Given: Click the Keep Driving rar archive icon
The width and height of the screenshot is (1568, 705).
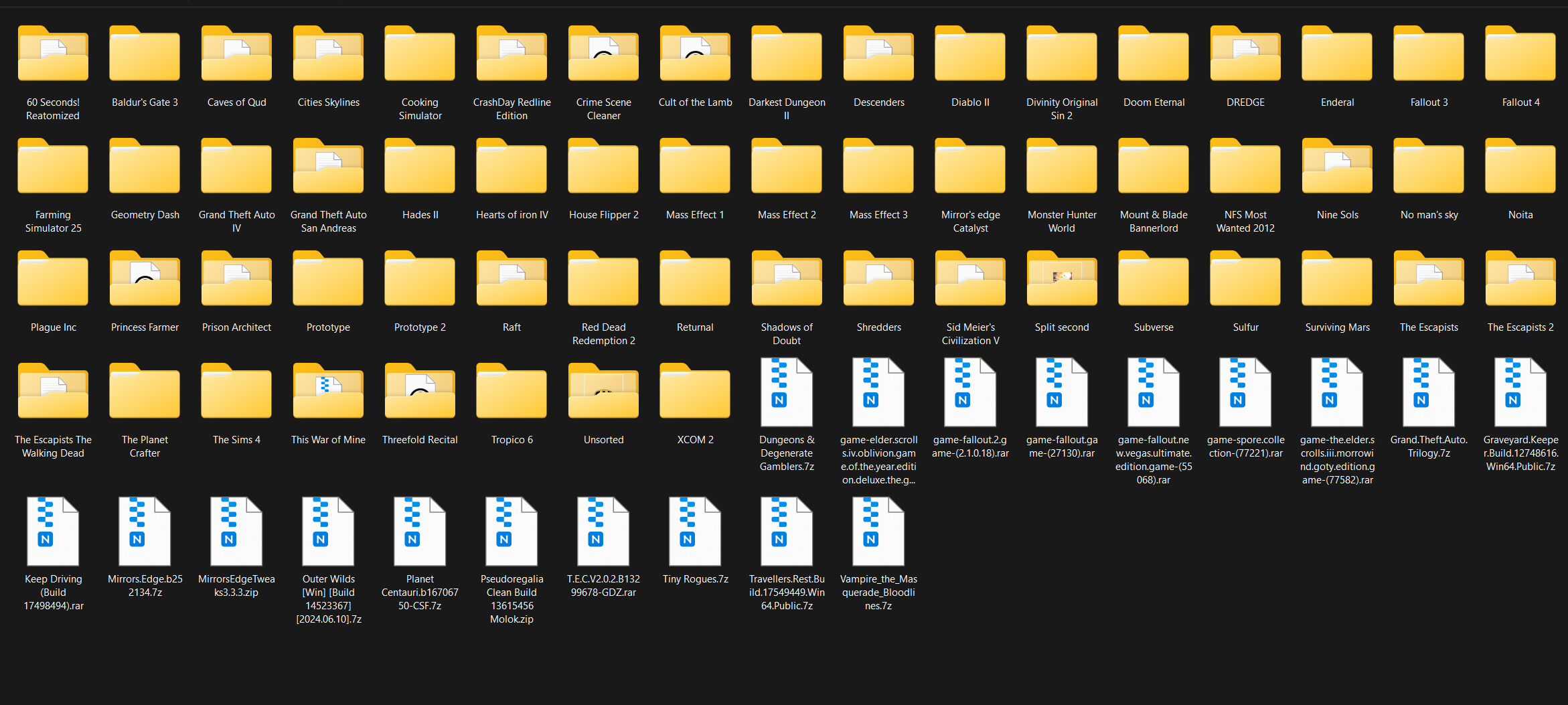Looking at the screenshot, I should click(x=53, y=532).
